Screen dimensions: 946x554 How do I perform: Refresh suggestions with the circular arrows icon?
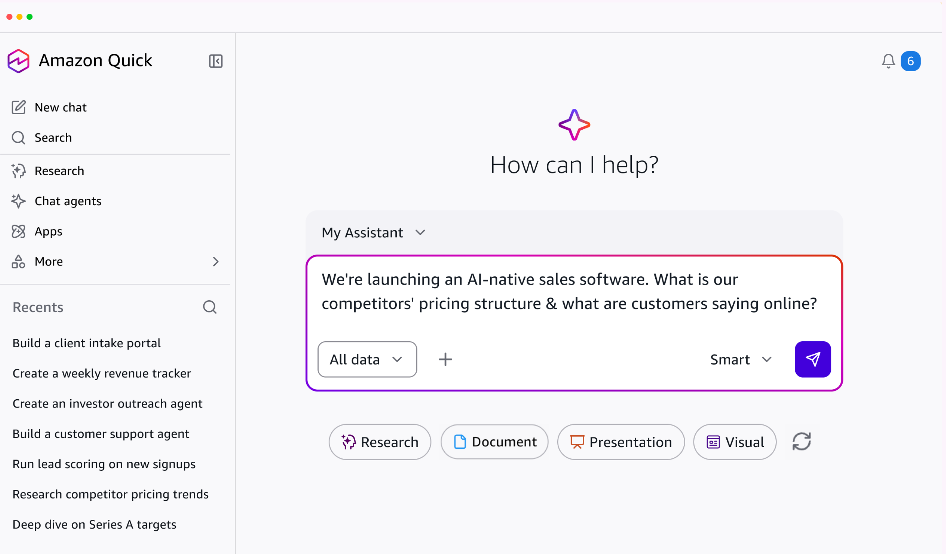801,442
